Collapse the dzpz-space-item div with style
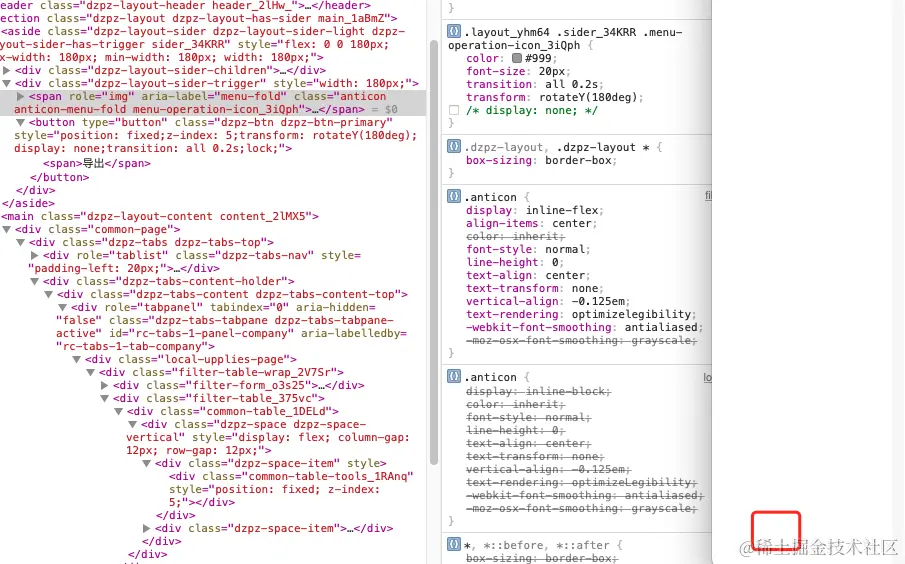Viewport: 905px width, 564px height. [147, 463]
